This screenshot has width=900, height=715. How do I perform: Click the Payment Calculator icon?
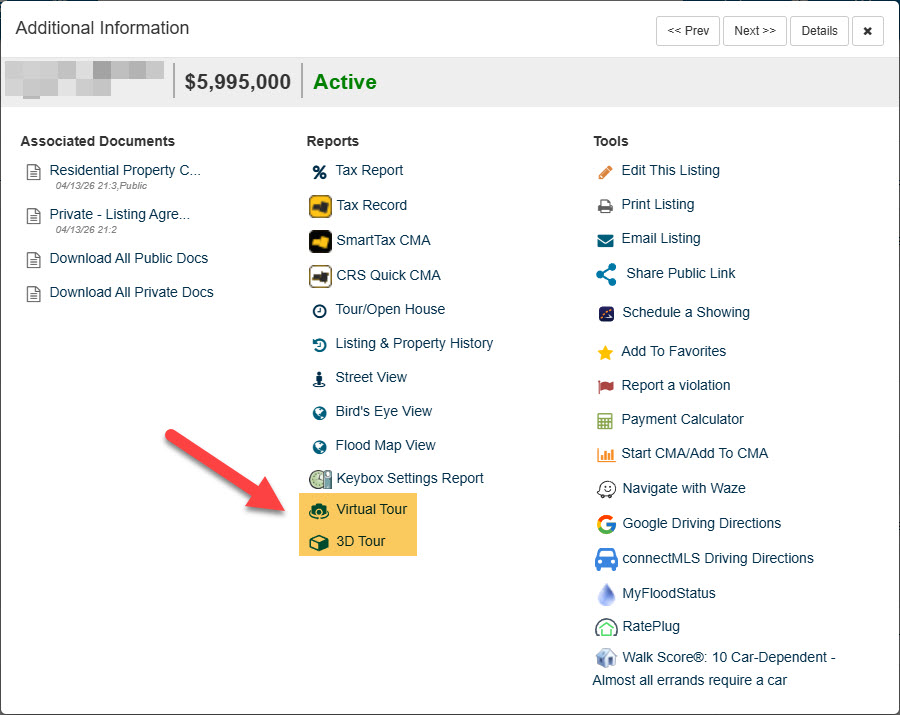pos(605,421)
